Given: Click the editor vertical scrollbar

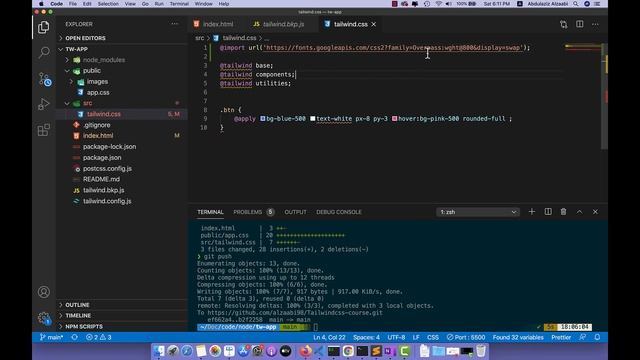Looking at the screenshot, I should click(604, 96).
